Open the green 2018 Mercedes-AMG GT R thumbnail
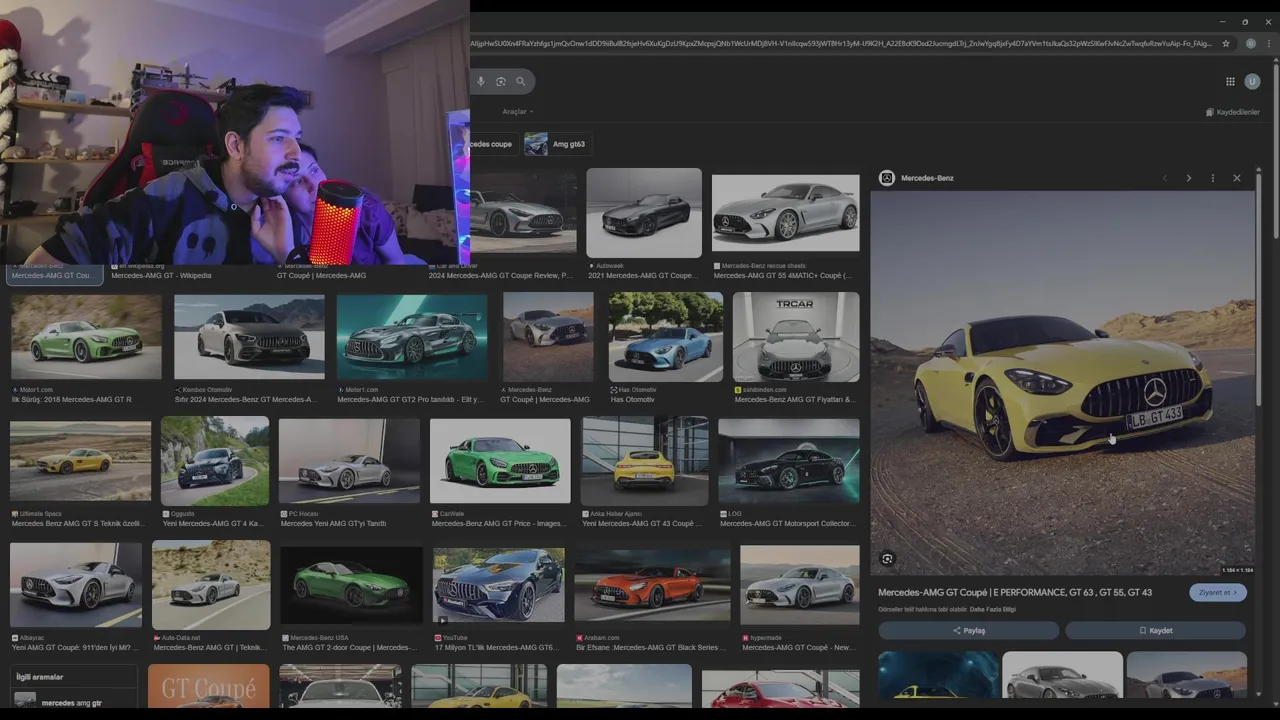The height and width of the screenshot is (720, 1280). 86,337
